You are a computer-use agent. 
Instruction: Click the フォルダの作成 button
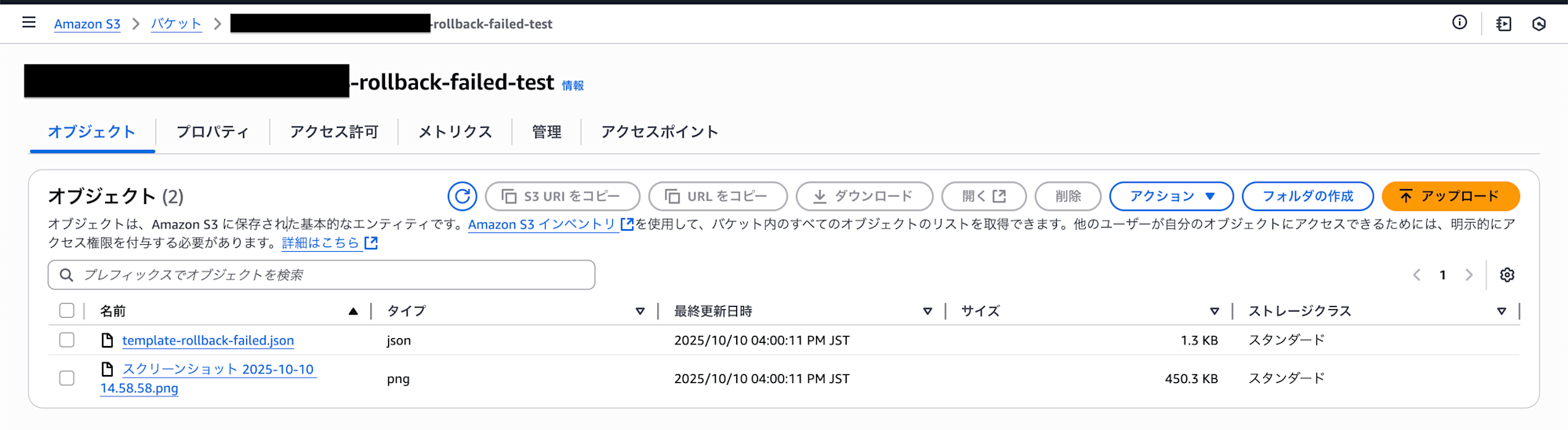pos(1308,196)
